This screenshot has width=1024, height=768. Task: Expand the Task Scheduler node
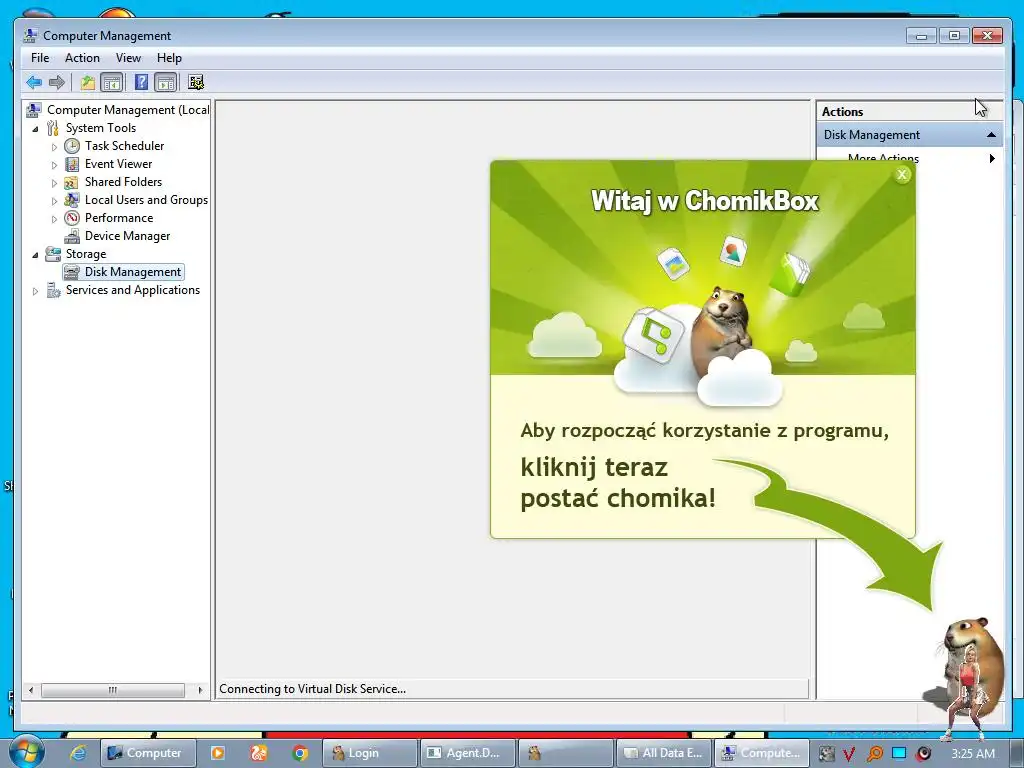point(54,147)
